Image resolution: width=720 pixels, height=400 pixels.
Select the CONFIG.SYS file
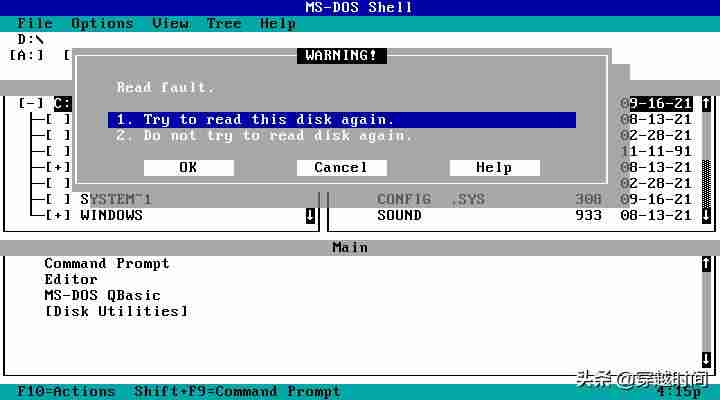431,199
